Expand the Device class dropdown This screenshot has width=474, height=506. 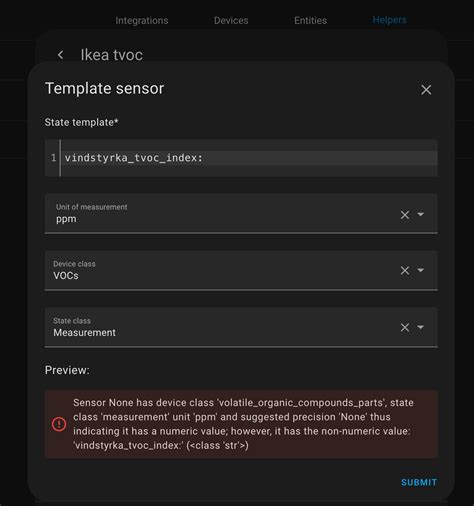pyautogui.click(x=421, y=270)
